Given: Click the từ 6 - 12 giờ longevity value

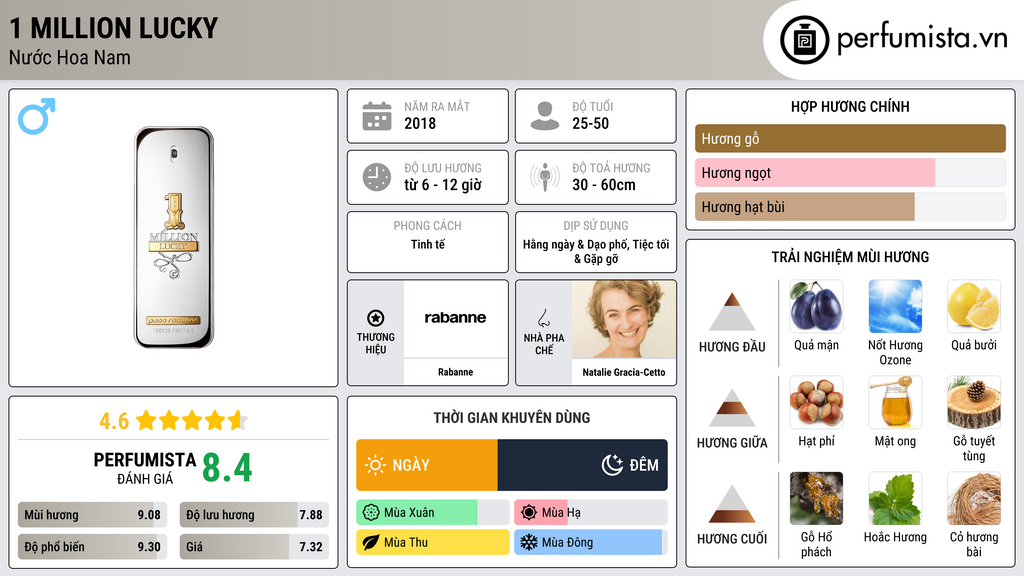Looking at the screenshot, I should pyautogui.click(x=443, y=185).
